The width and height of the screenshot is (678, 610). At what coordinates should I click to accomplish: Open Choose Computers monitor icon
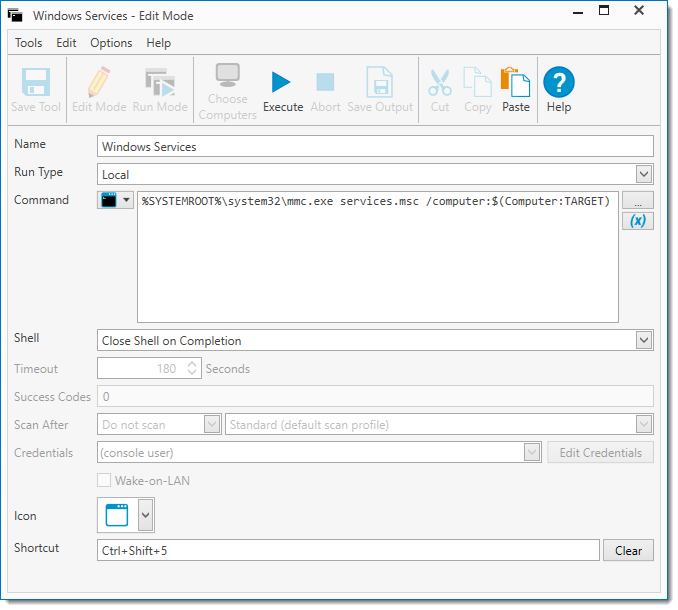point(228,75)
